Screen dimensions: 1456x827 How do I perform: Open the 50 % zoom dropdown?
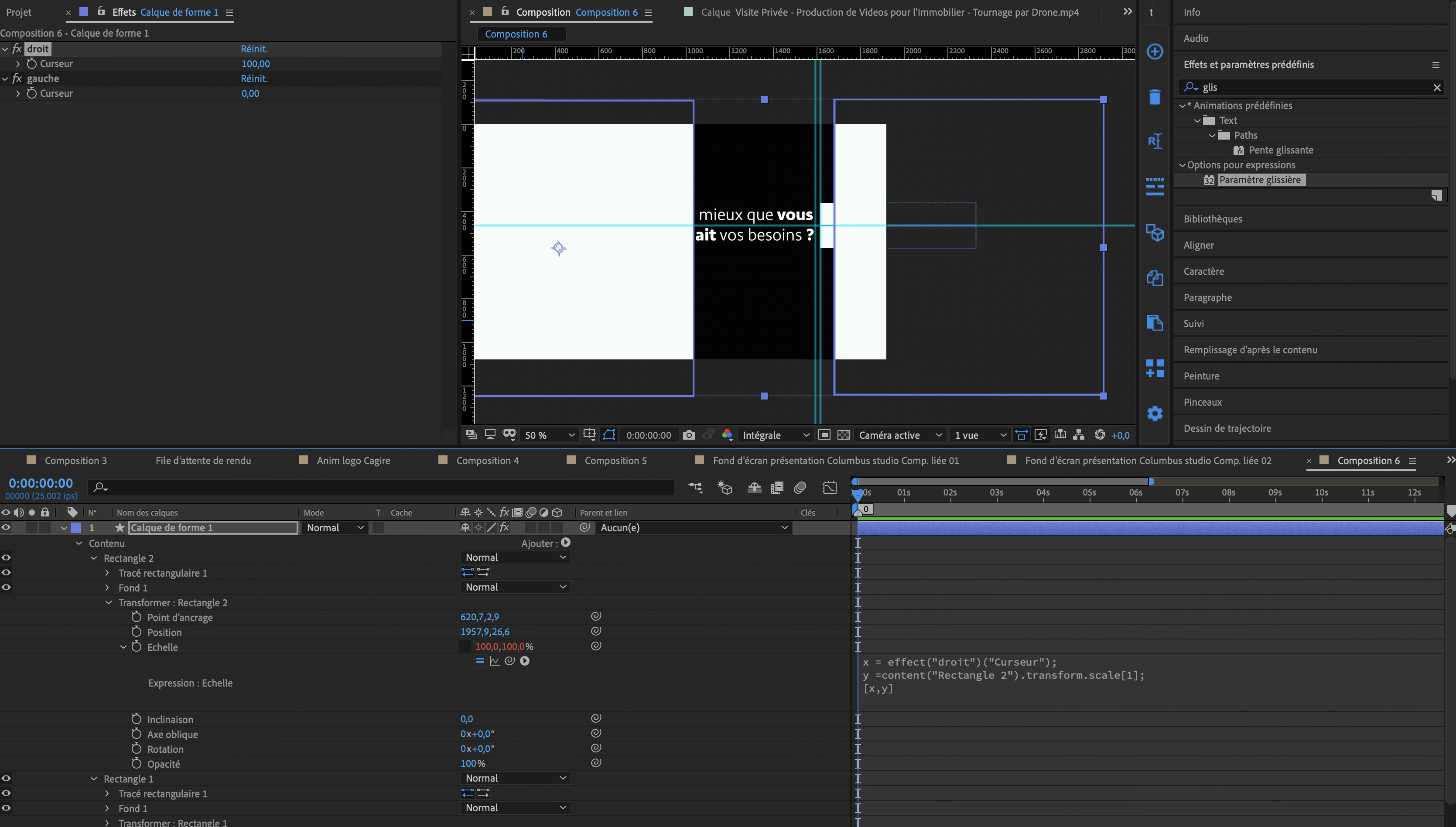click(x=549, y=435)
